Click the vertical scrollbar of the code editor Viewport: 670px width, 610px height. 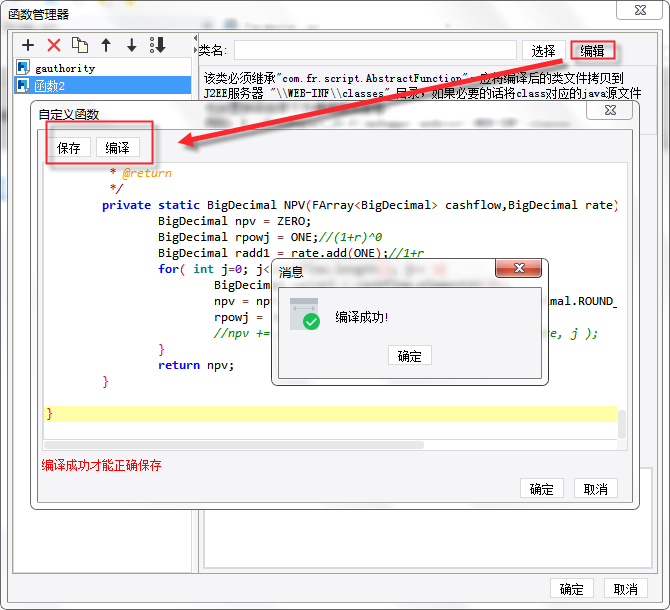pyautogui.click(x=622, y=424)
